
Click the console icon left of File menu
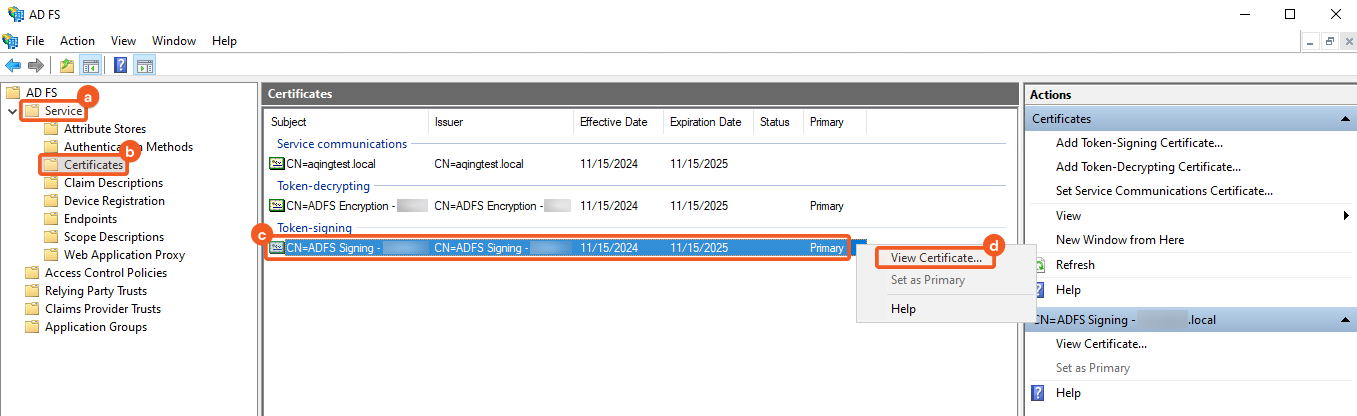[10, 41]
